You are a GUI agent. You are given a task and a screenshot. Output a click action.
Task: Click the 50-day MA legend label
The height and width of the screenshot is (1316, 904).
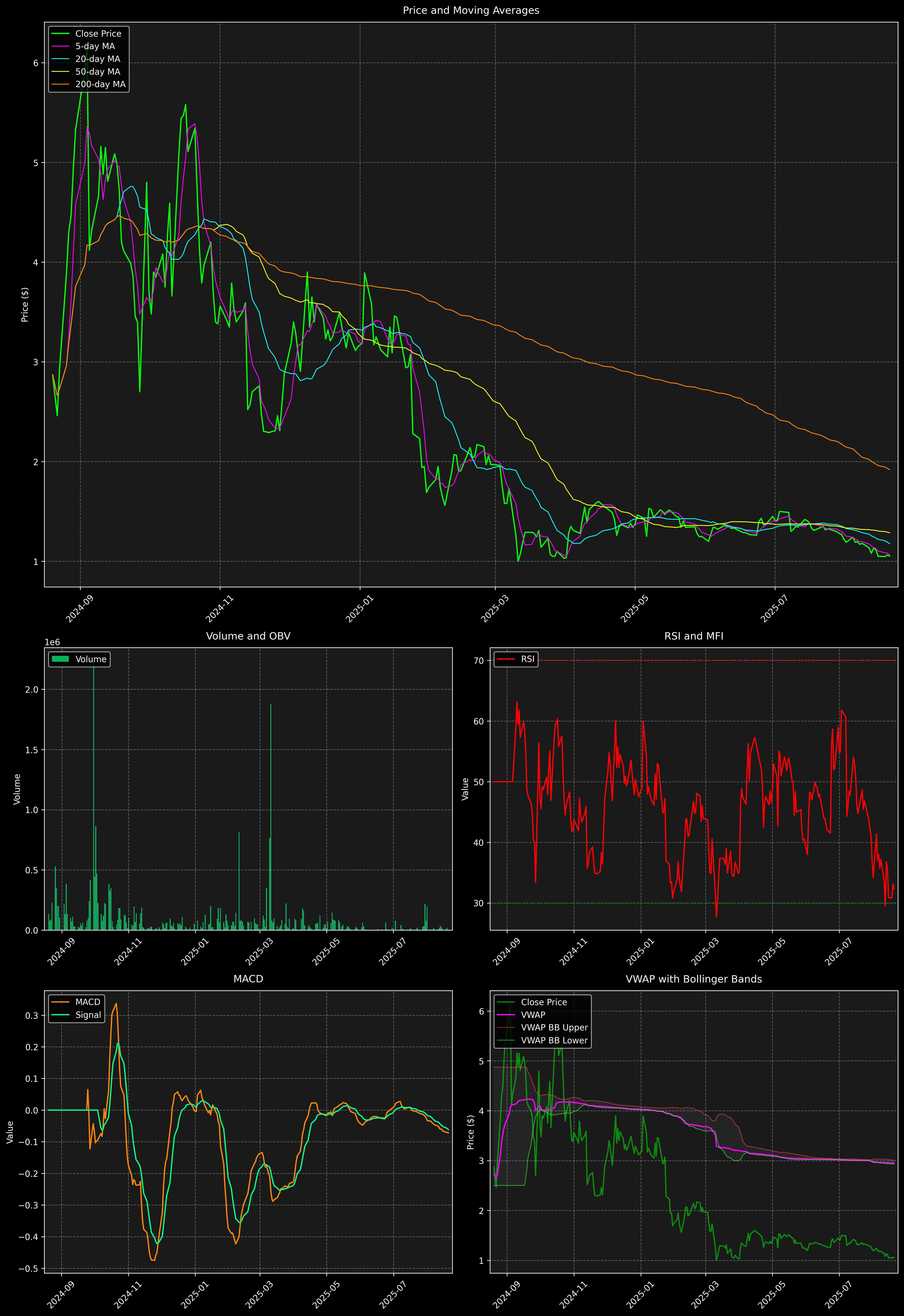coord(97,72)
